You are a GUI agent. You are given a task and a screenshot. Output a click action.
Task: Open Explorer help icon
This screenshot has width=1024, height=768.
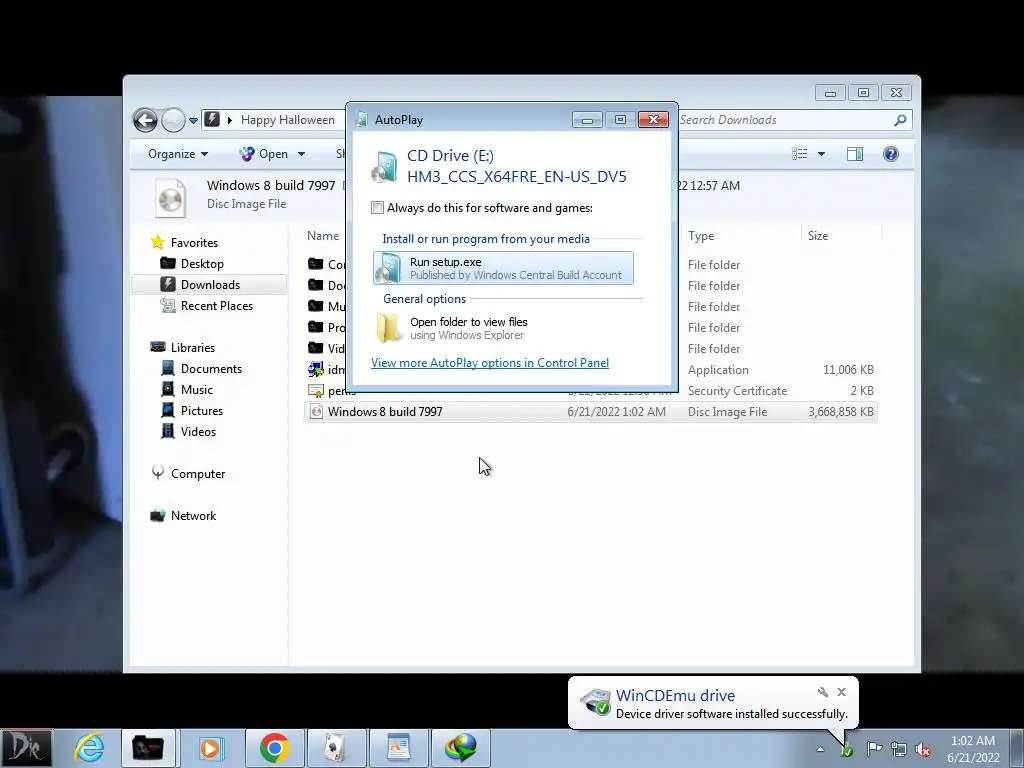[x=891, y=154]
